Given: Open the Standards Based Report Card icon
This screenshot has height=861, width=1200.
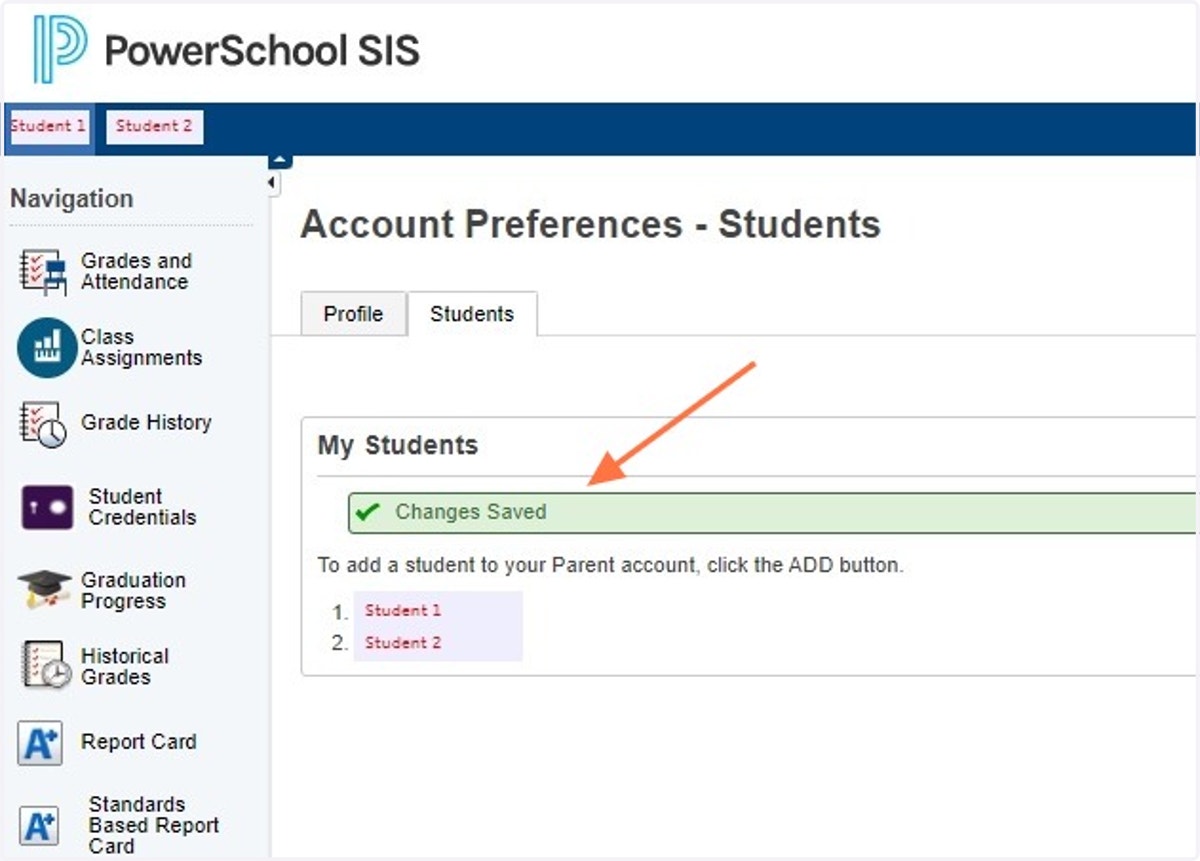Looking at the screenshot, I should click(40, 826).
